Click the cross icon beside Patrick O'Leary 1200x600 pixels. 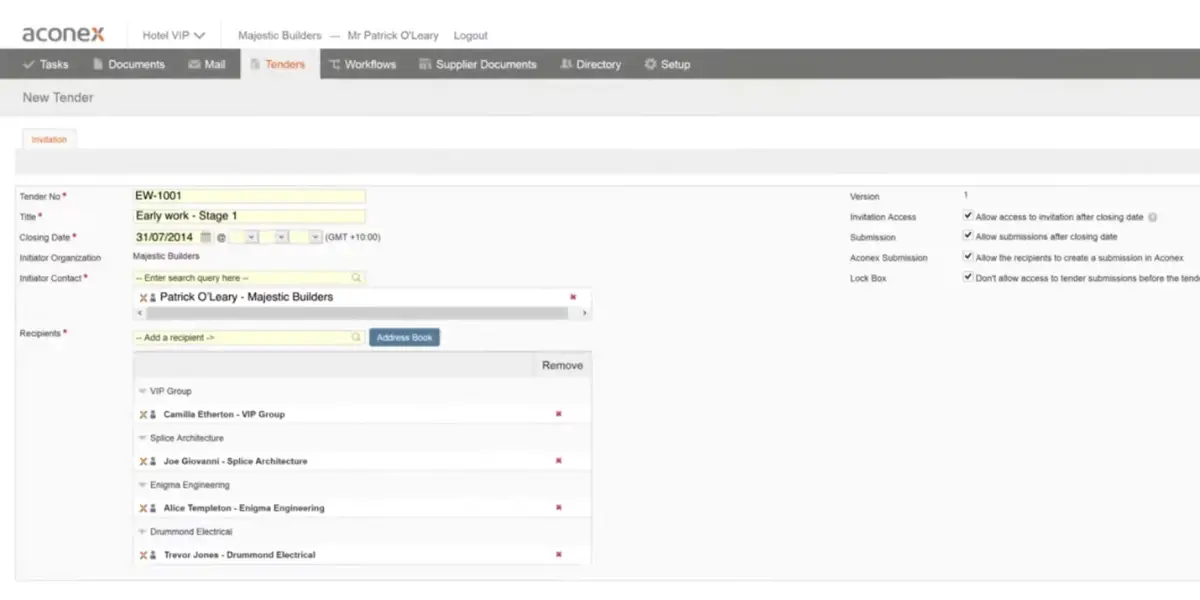click(143, 298)
